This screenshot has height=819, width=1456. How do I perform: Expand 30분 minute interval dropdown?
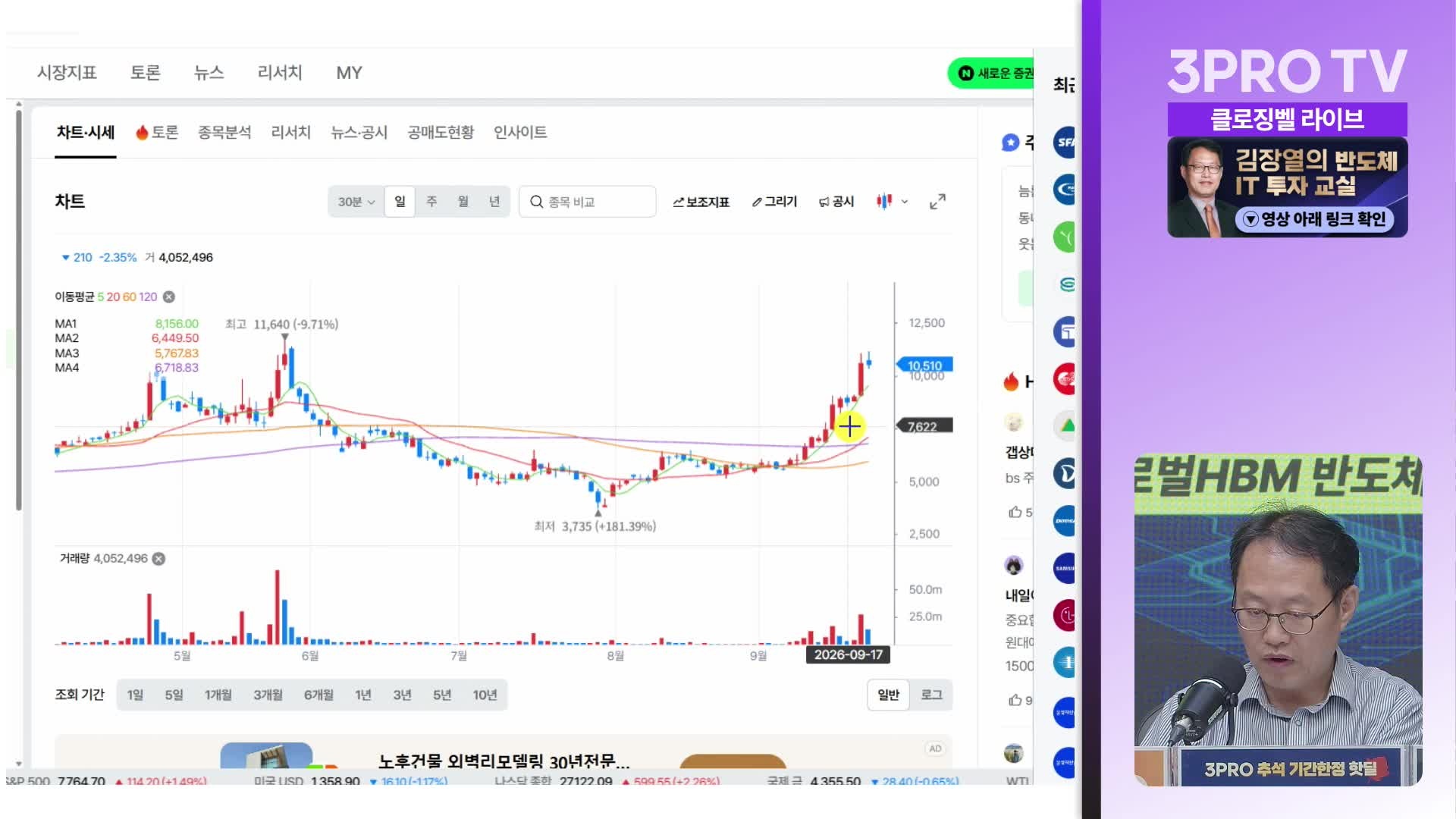point(356,202)
